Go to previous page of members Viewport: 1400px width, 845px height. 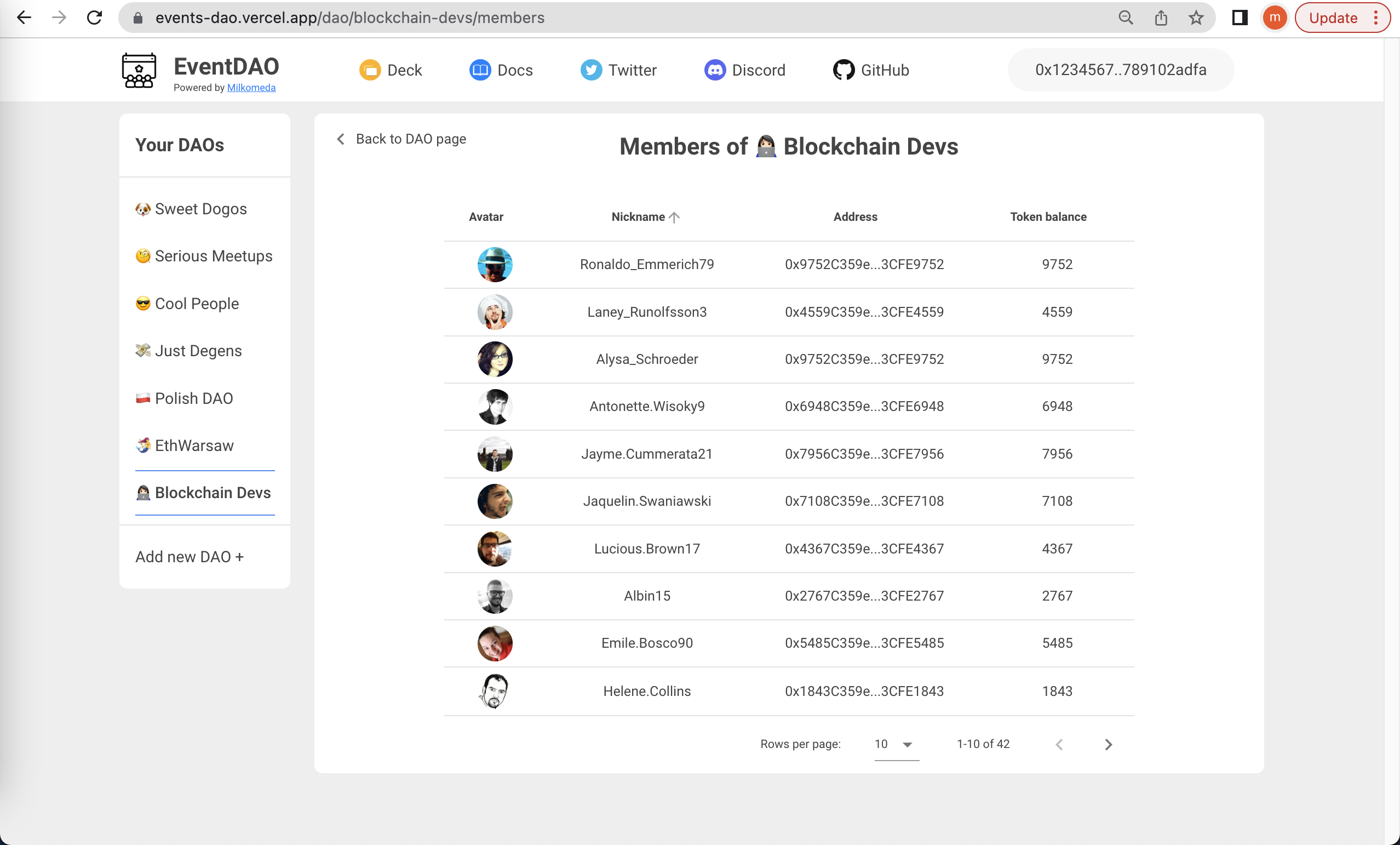(1059, 744)
